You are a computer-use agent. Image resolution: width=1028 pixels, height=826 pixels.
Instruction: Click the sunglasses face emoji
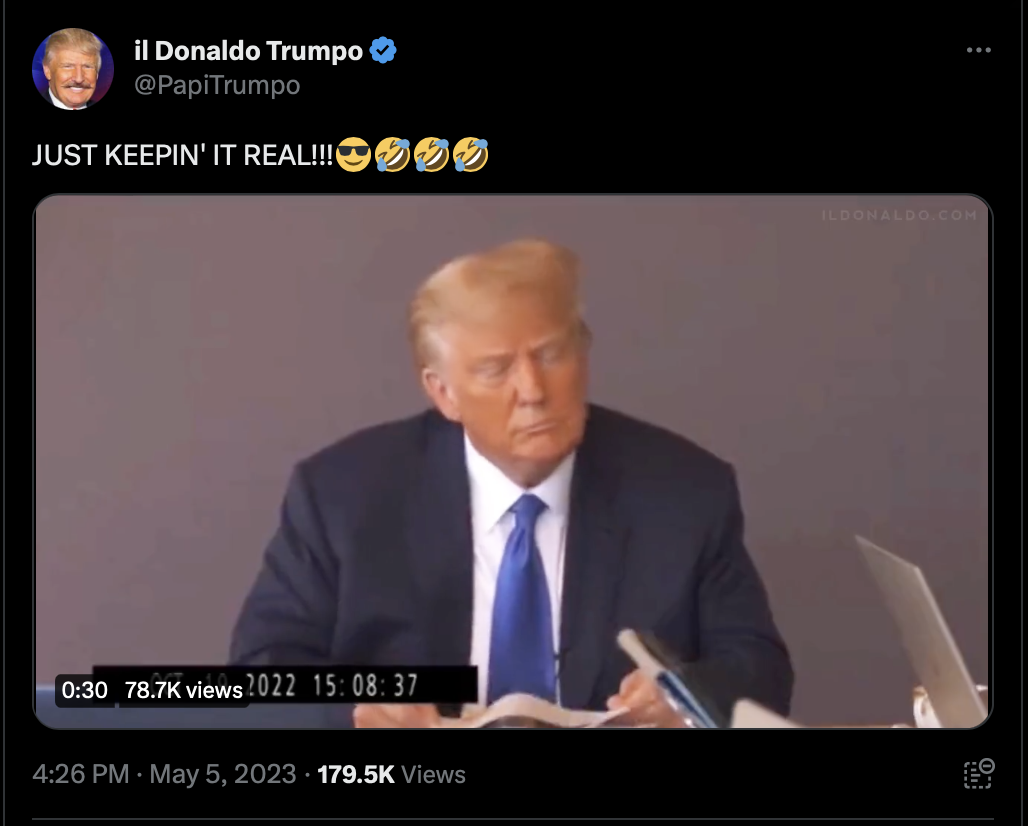point(353,155)
